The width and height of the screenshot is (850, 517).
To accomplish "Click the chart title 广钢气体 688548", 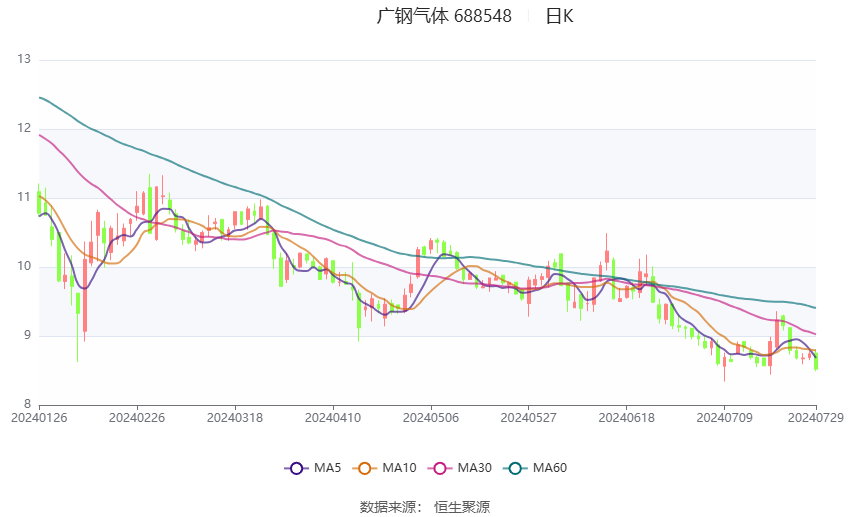I will click(x=444, y=16).
